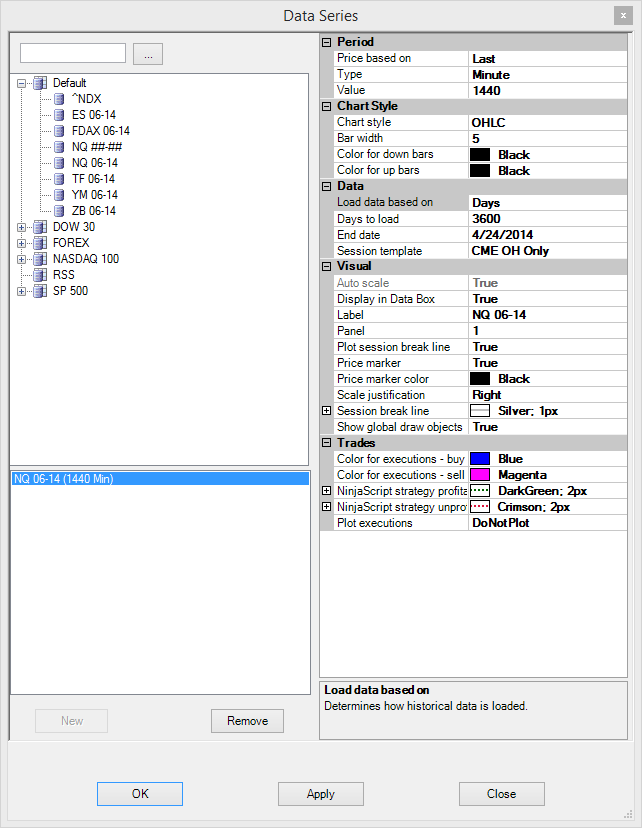Collapse the Trades property section
The image size is (643, 828).
click(327, 443)
